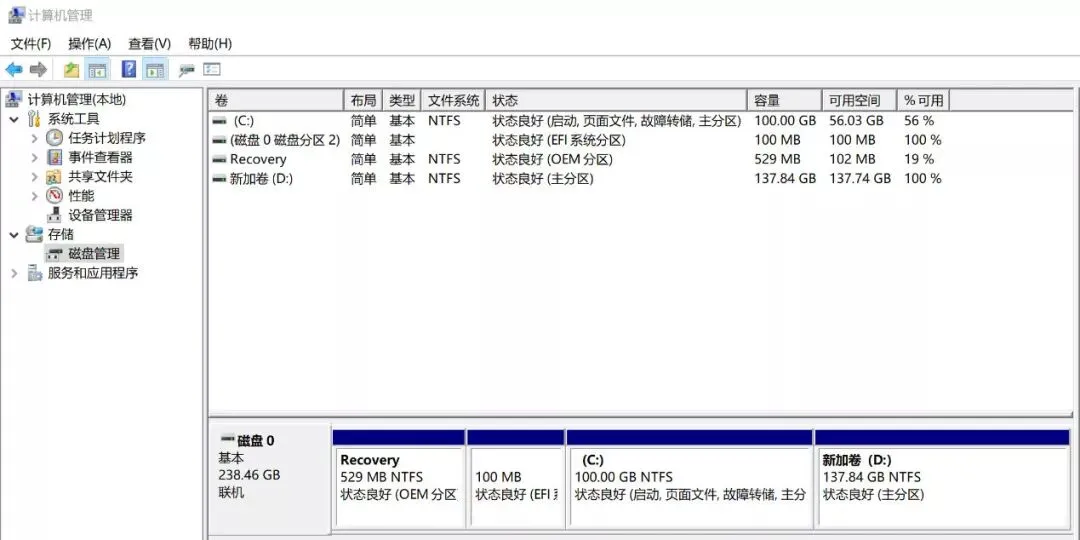Click the Back arrow toolbar icon

[14, 70]
